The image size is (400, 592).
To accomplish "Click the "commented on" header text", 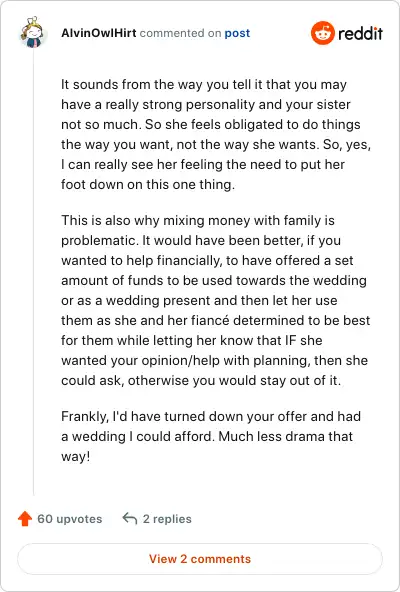I will (x=180, y=33).
